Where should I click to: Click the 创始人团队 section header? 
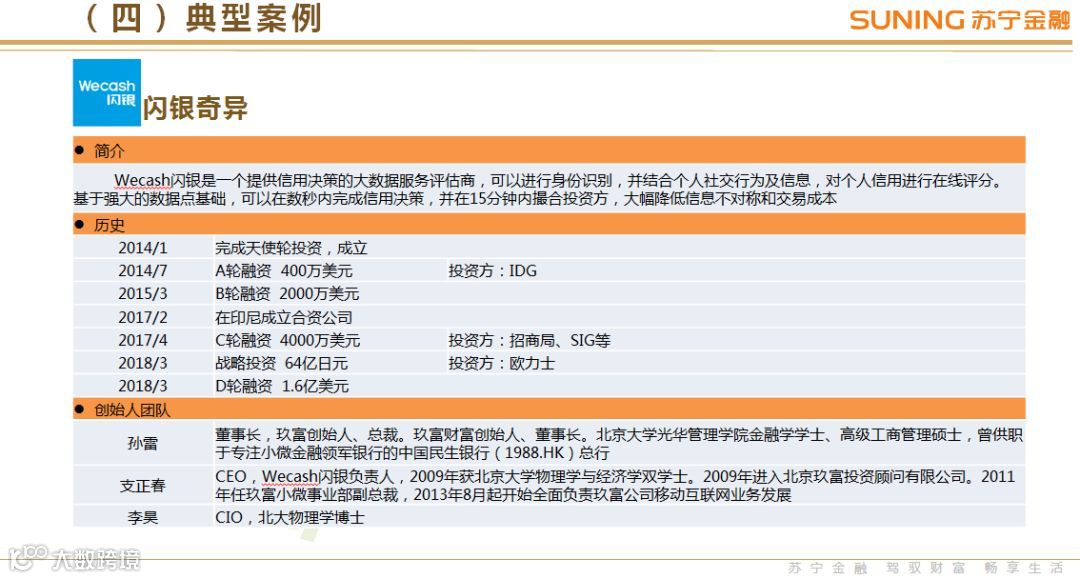[x=549, y=410]
